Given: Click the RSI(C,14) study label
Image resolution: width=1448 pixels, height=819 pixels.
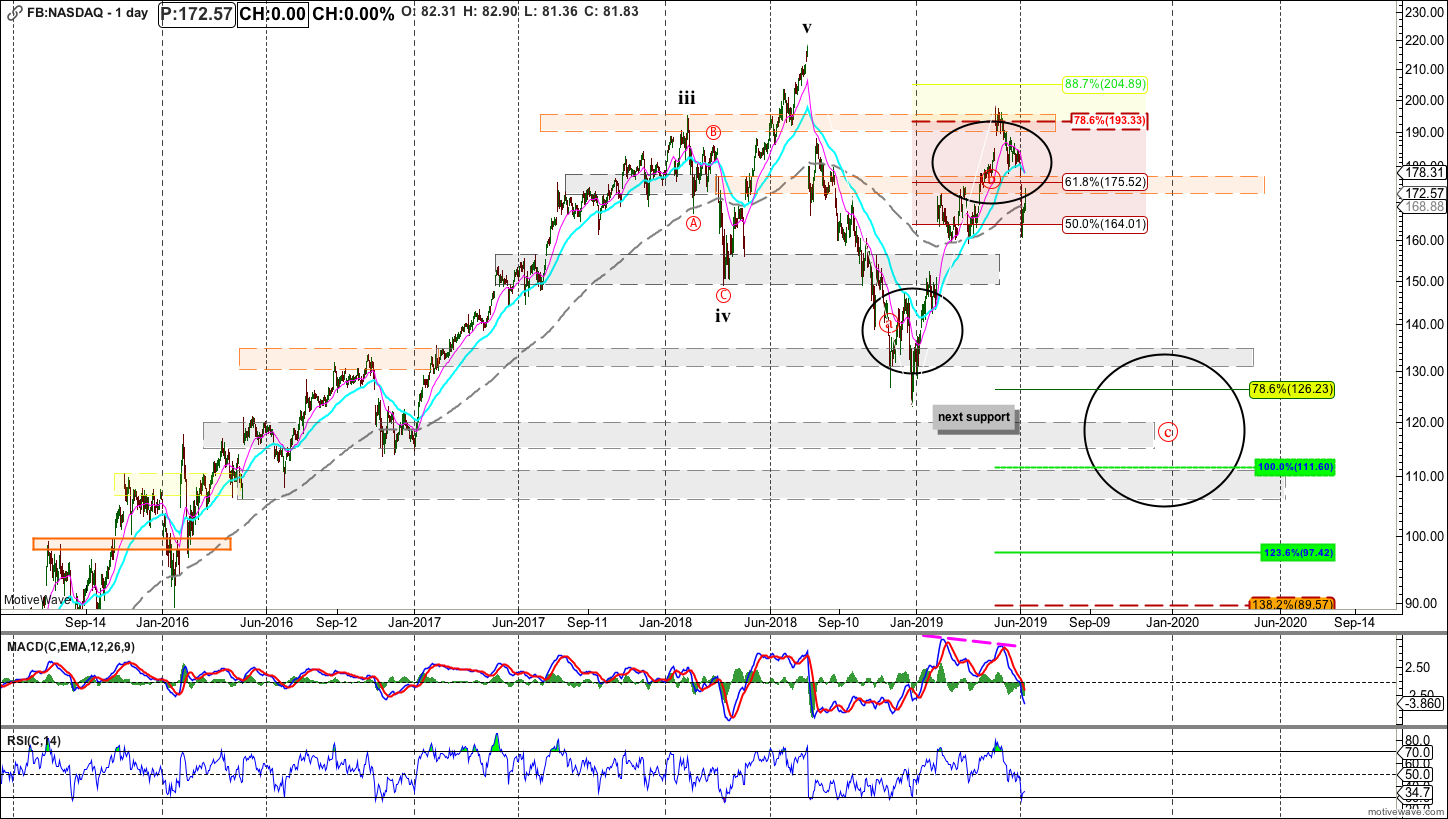Looking at the screenshot, I should coord(32,740).
